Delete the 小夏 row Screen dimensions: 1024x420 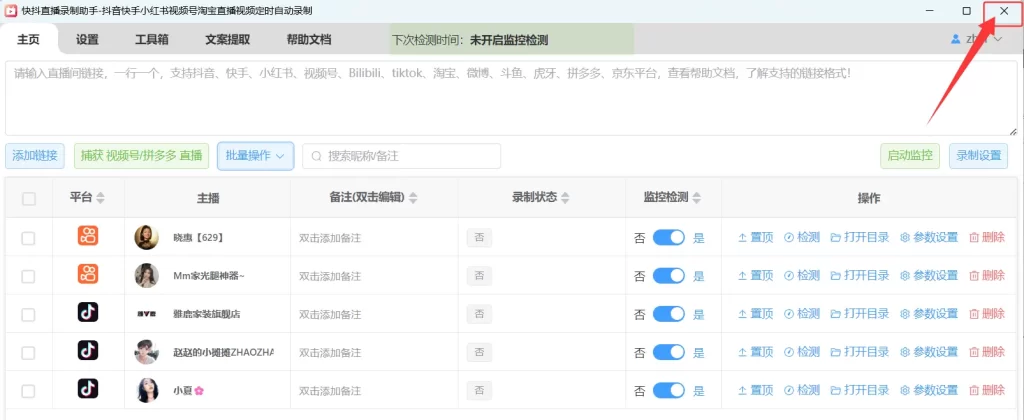987,391
